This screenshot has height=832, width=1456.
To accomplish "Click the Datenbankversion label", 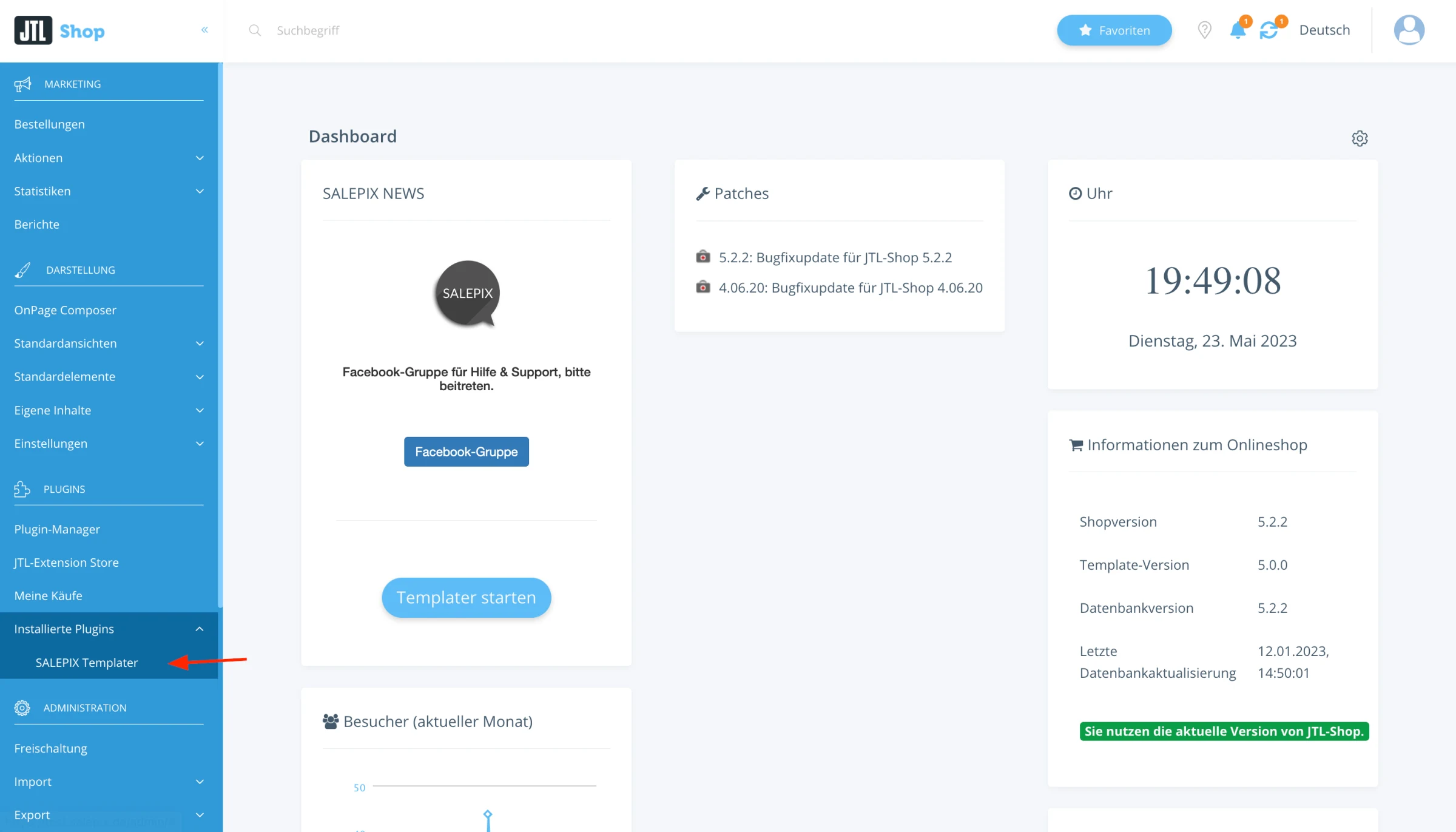I will click(1136, 608).
